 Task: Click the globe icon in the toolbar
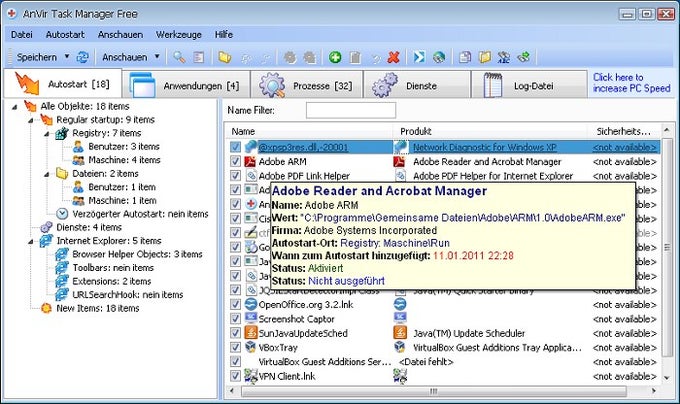click(x=439, y=57)
